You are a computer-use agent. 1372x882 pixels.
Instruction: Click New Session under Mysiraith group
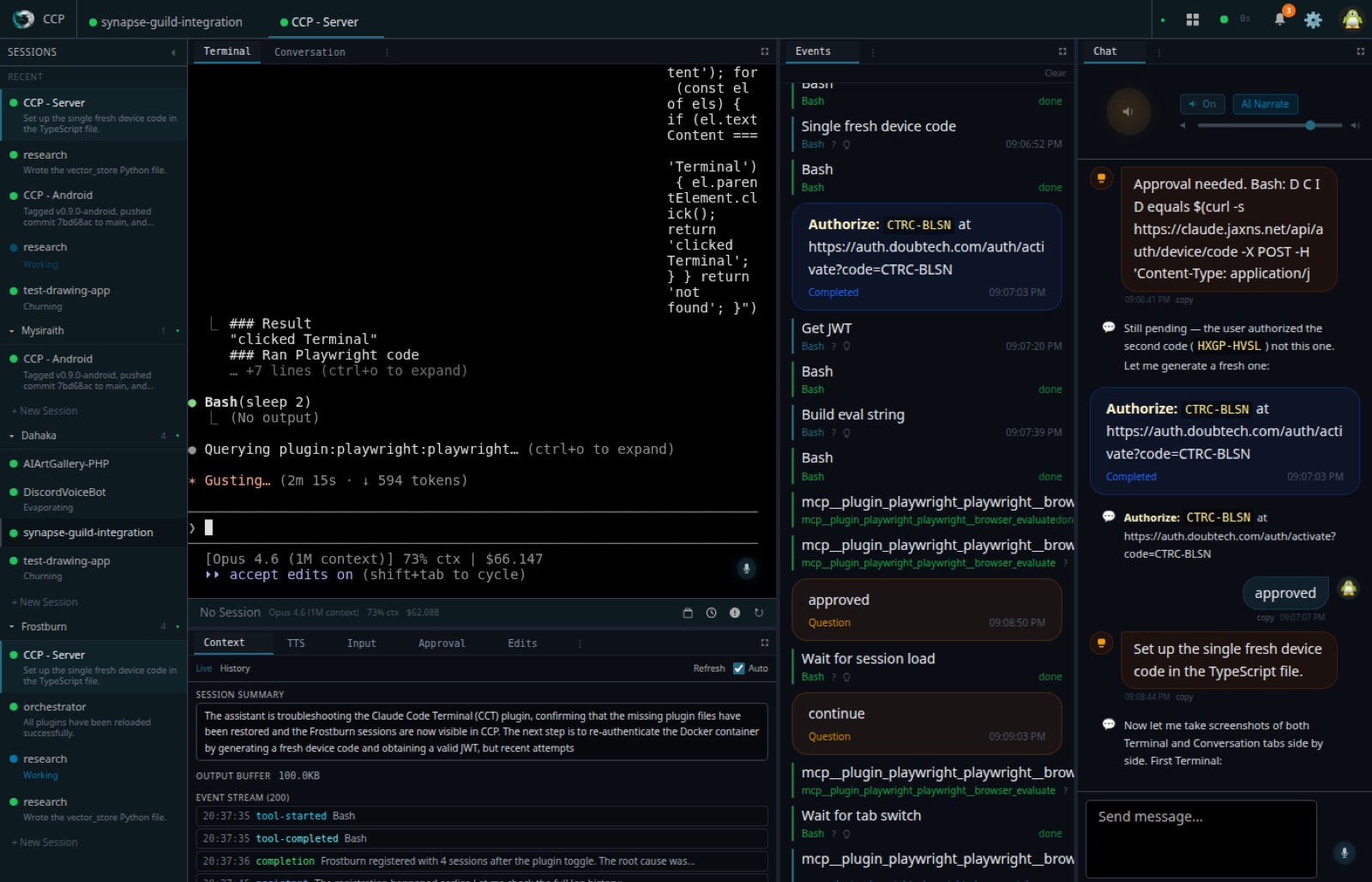click(x=45, y=411)
